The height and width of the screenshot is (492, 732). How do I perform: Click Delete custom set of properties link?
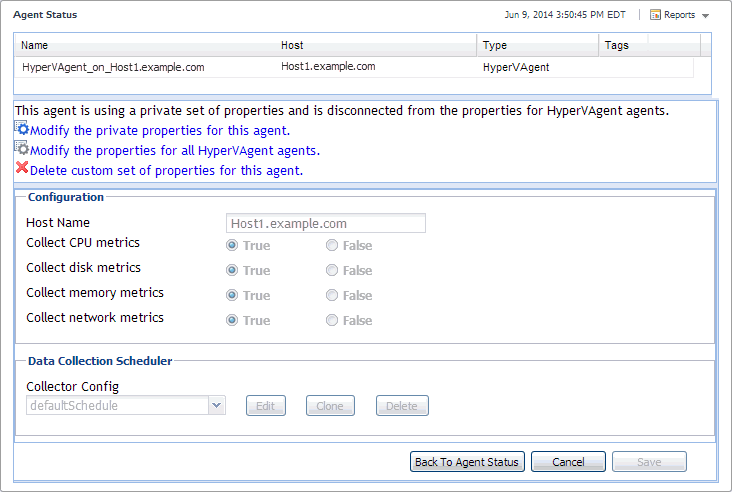click(x=167, y=171)
